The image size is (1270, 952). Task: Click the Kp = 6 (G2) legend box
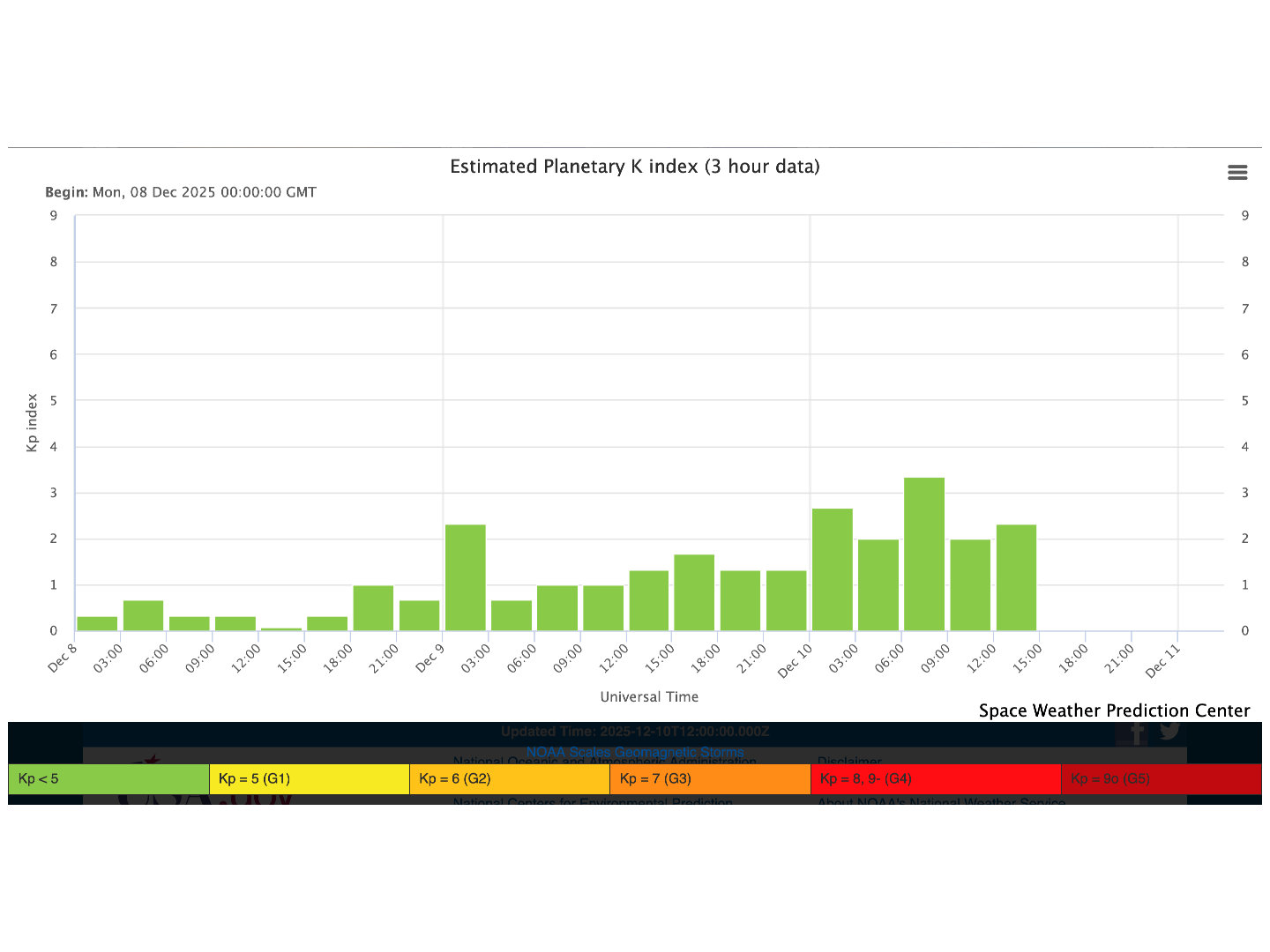click(509, 779)
